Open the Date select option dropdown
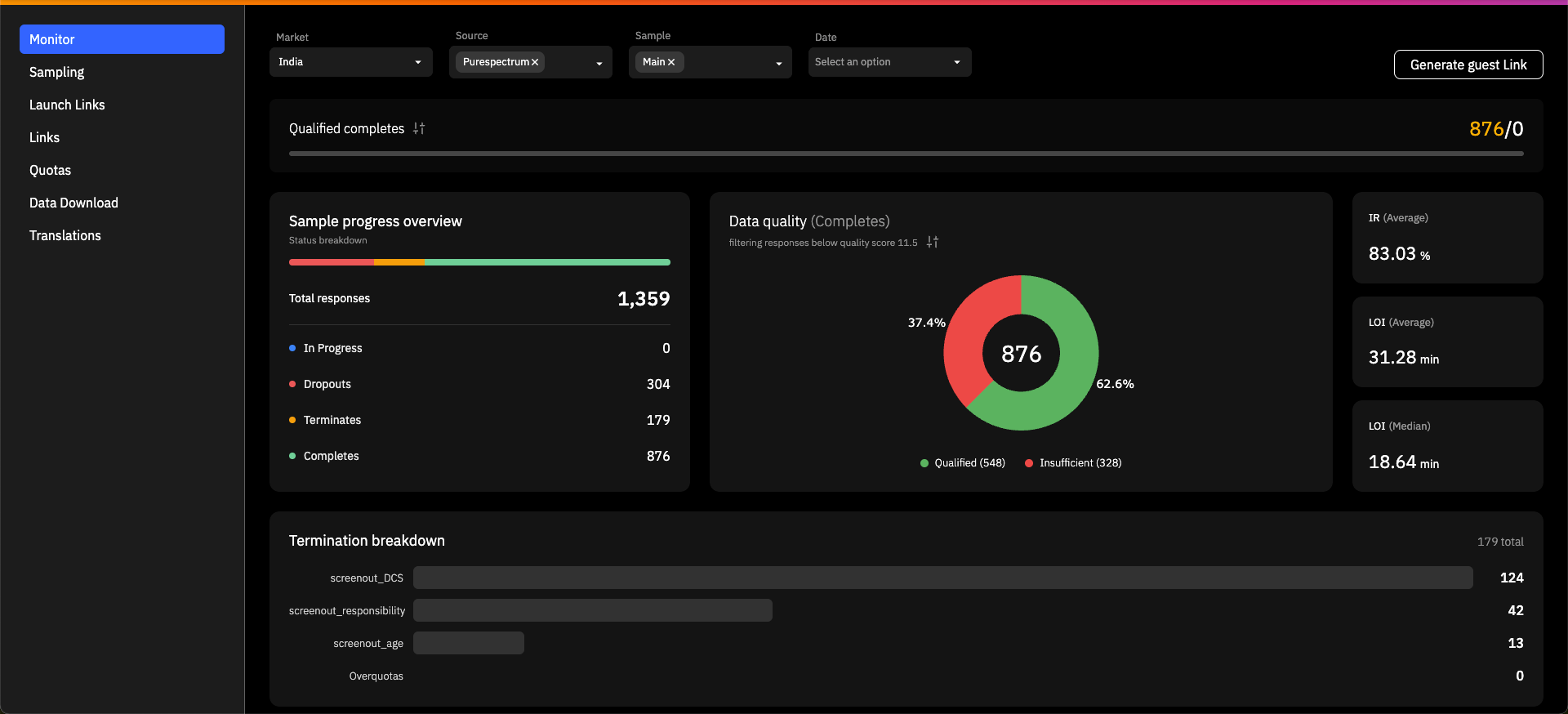Screen dimensions: 1568x714 (x=889, y=62)
